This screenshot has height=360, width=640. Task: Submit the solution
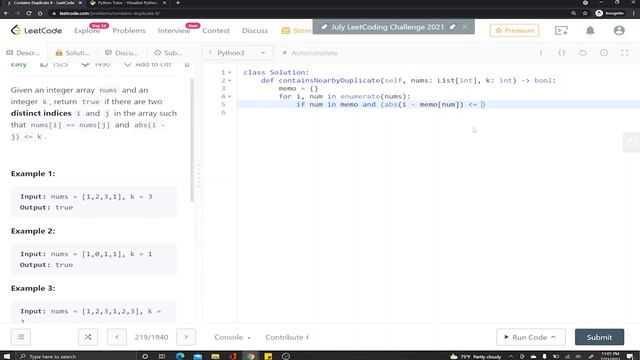point(599,337)
